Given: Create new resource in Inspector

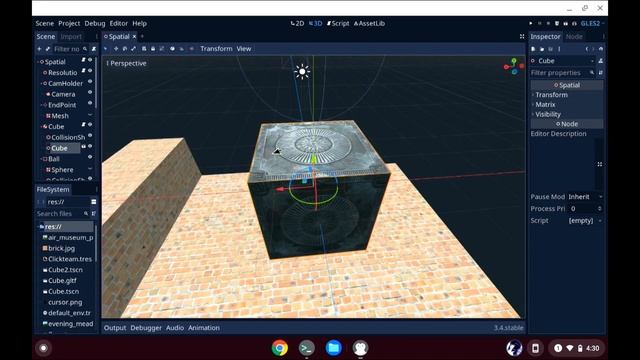Looking at the screenshot, I should tap(533, 49).
